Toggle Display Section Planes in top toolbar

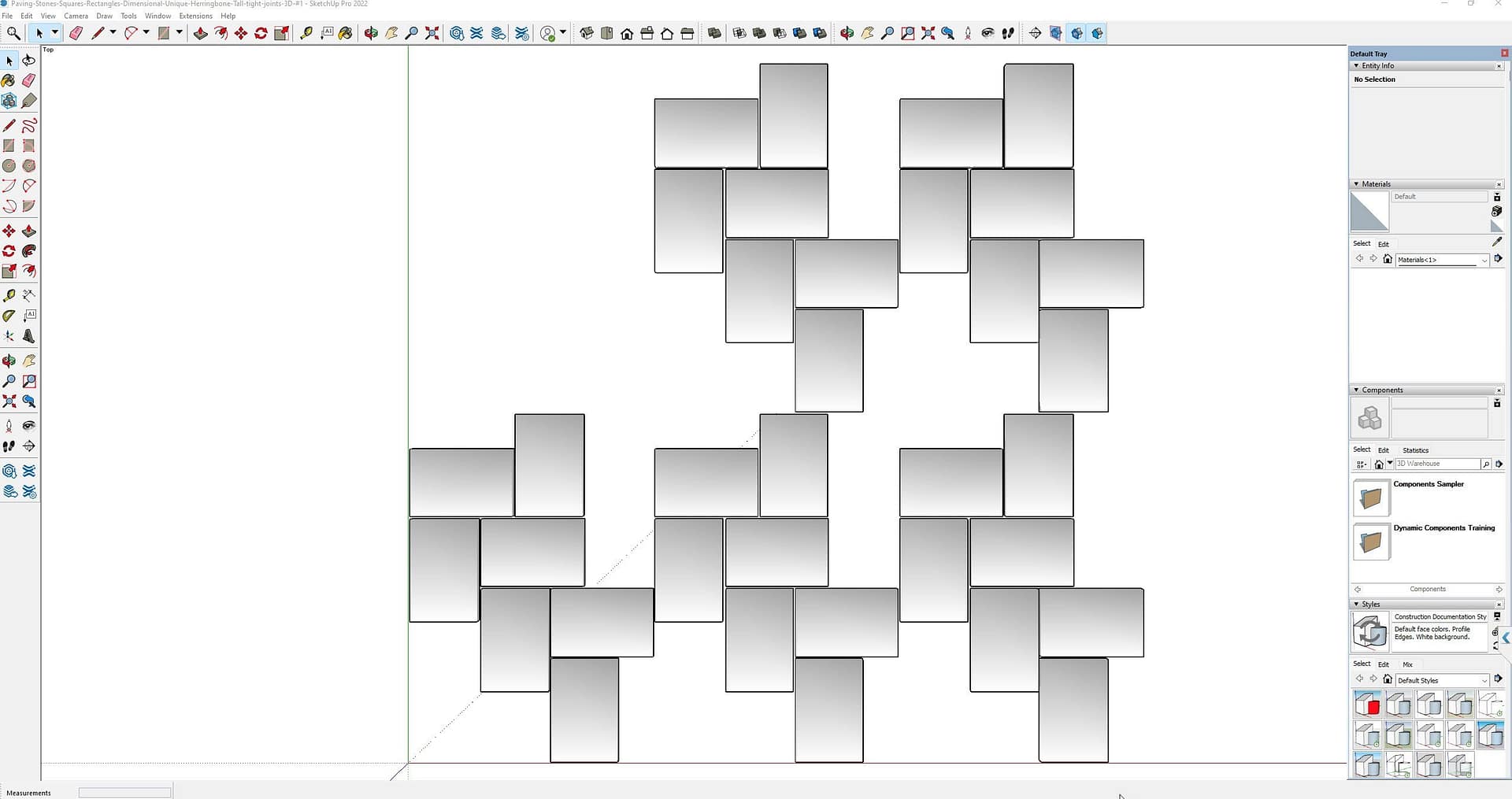coord(1056,33)
